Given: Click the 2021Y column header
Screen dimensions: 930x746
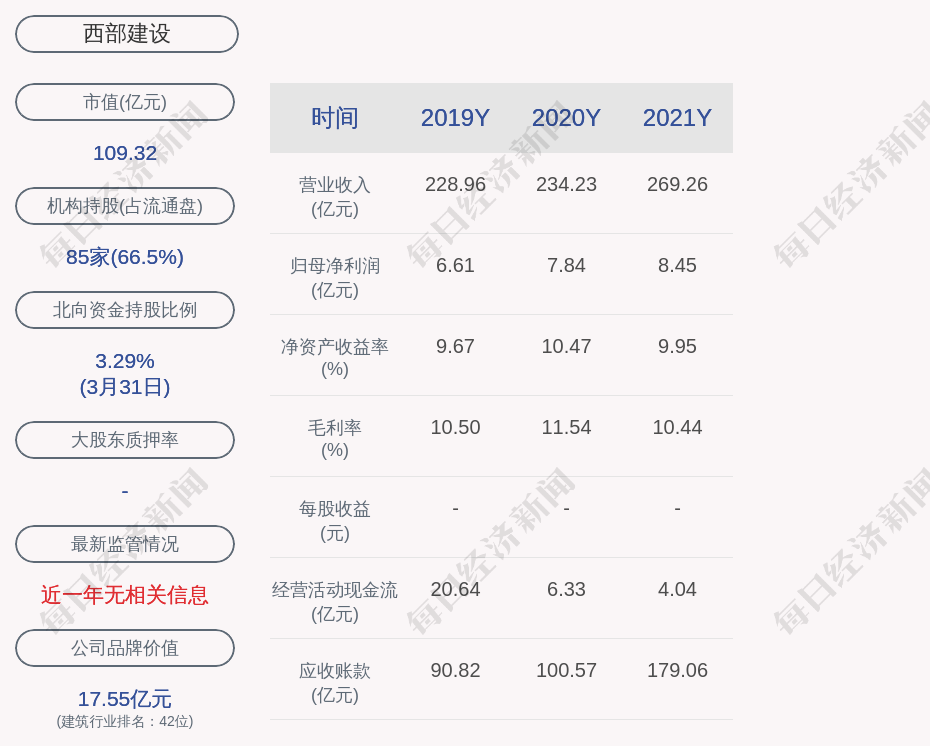Looking at the screenshot, I should (x=677, y=118).
